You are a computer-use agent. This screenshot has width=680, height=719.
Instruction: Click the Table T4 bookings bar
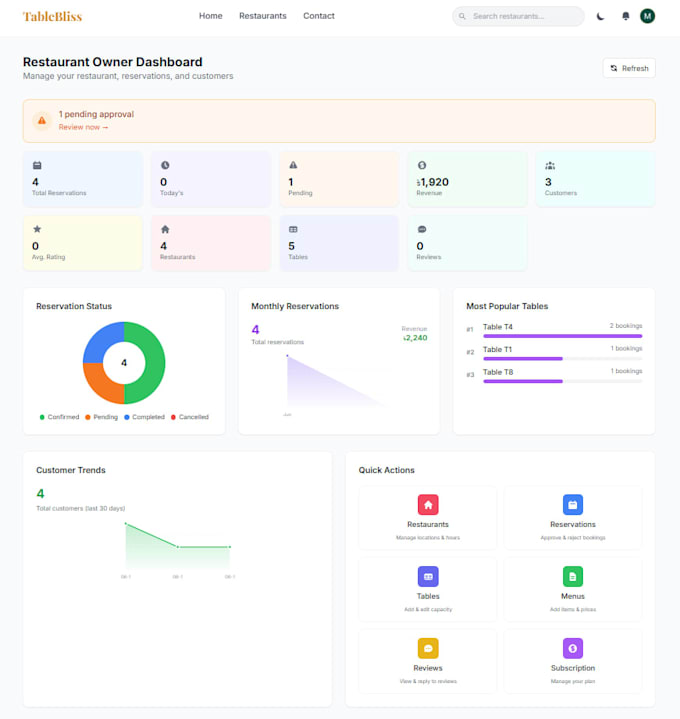click(563, 336)
